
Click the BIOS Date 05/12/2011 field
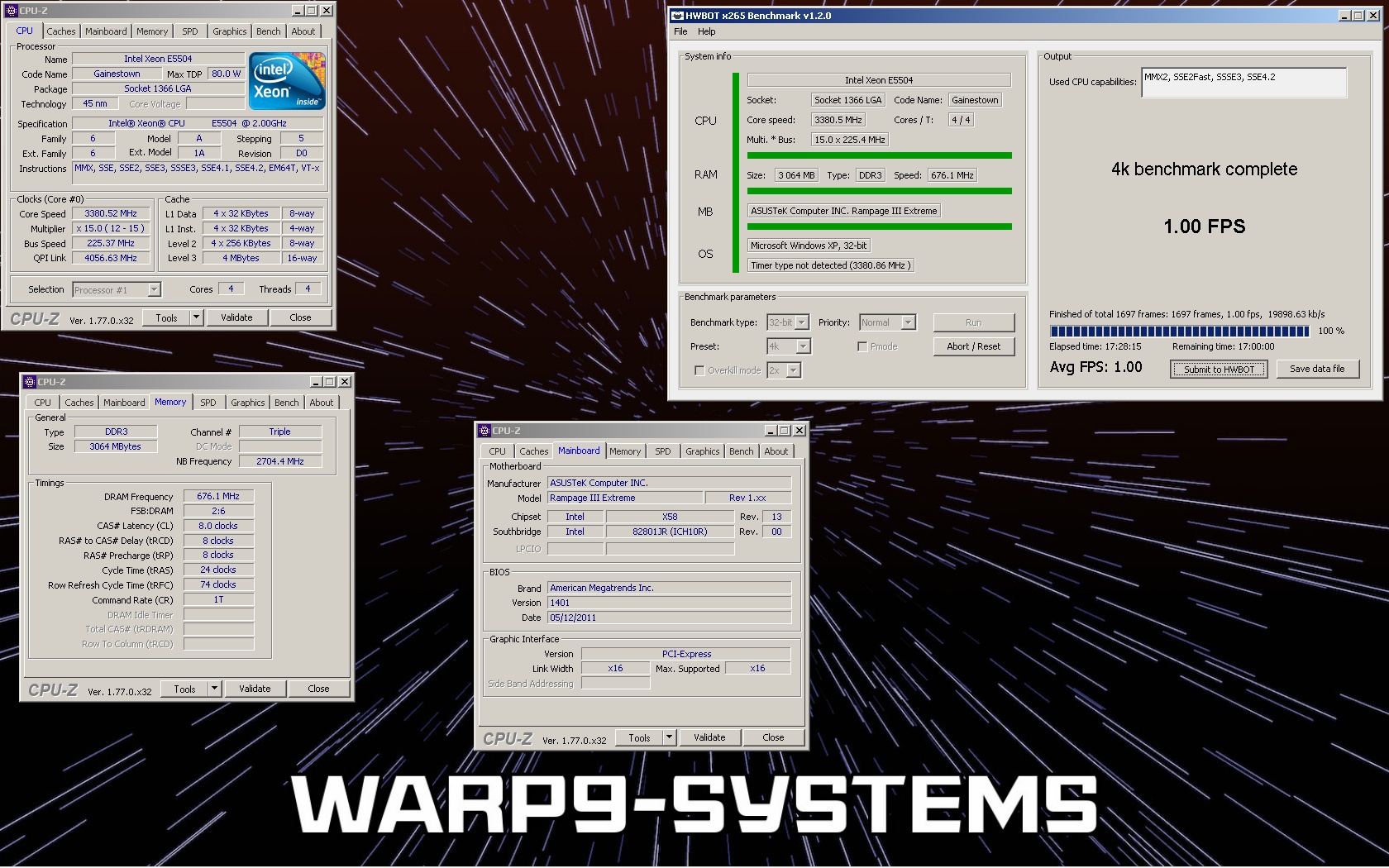pos(670,618)
